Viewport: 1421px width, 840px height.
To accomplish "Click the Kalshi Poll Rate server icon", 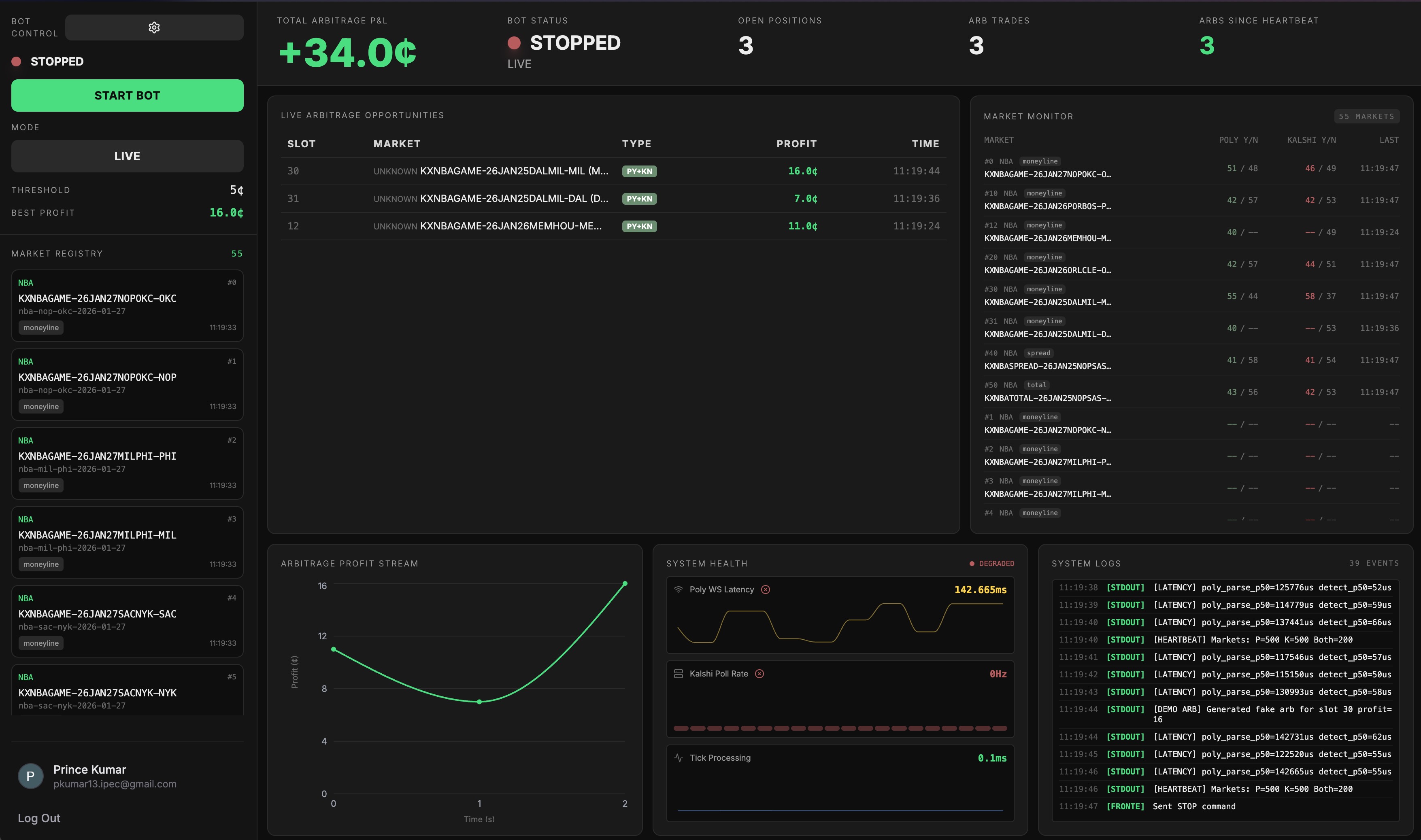I will (x=678, y=674).
